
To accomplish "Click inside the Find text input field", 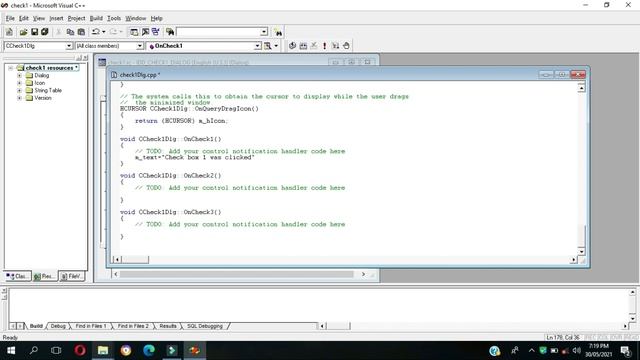I will [x=218, y=32].
